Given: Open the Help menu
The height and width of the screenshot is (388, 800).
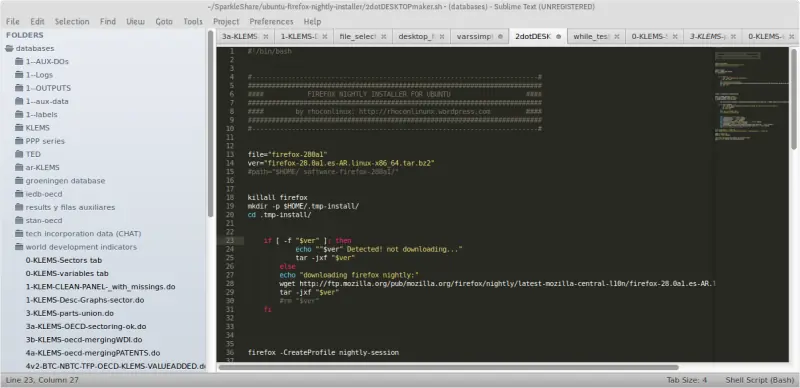Looking at the screenshot, I should 312,21.
